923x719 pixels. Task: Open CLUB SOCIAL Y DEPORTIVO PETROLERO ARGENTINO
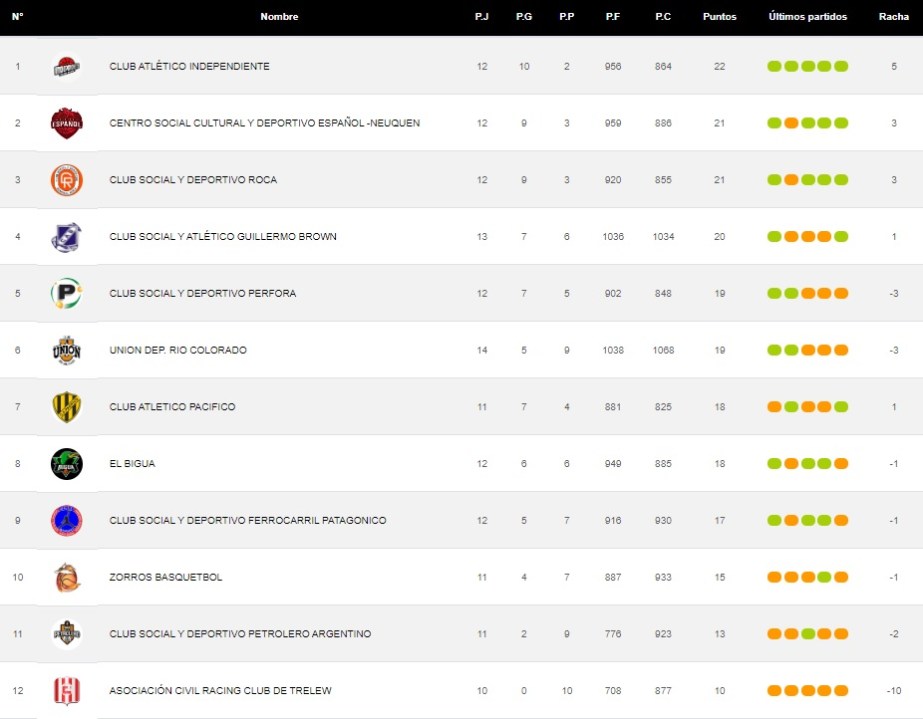(x=240, y=634)
